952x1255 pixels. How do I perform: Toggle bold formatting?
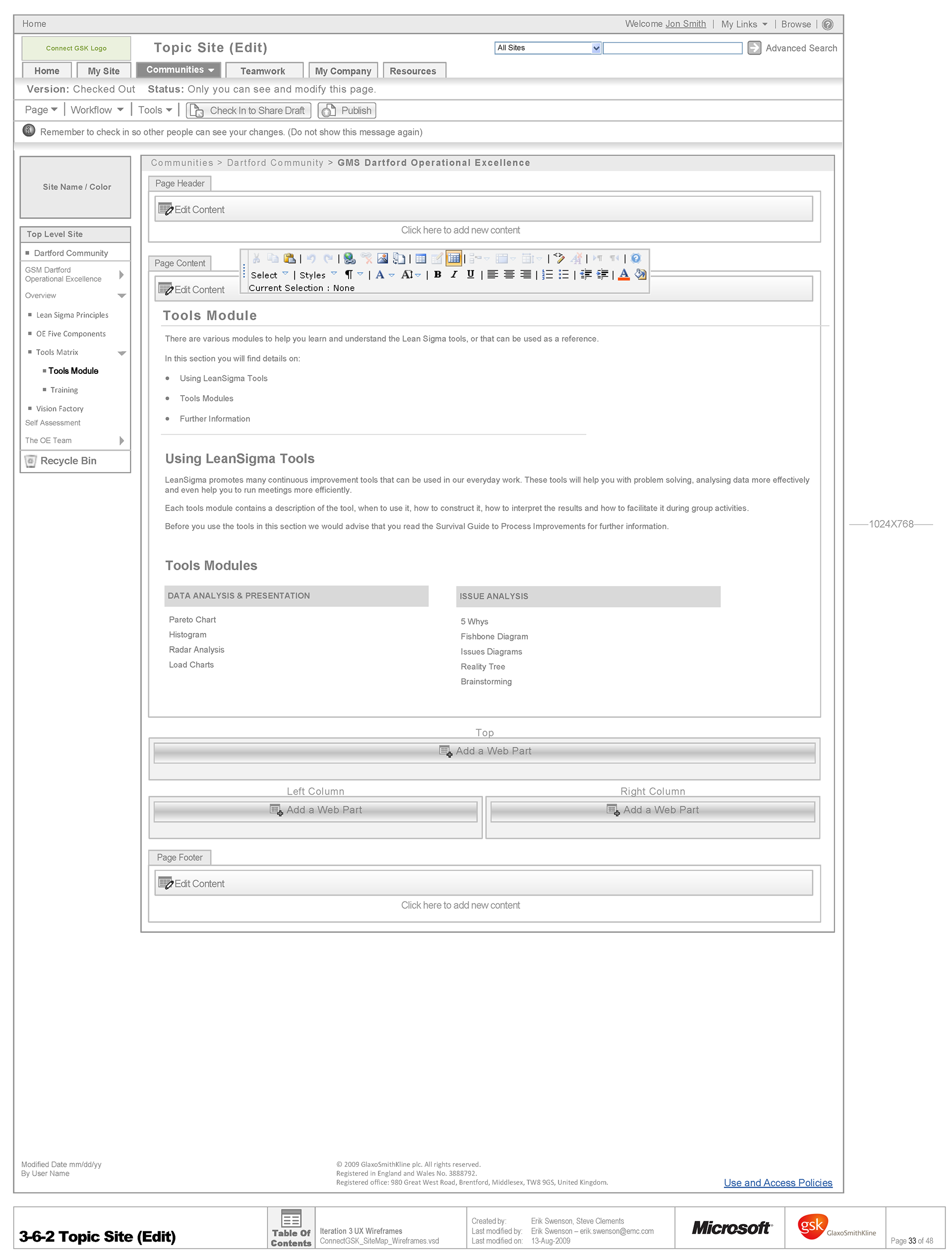click(x=437, y=275)
